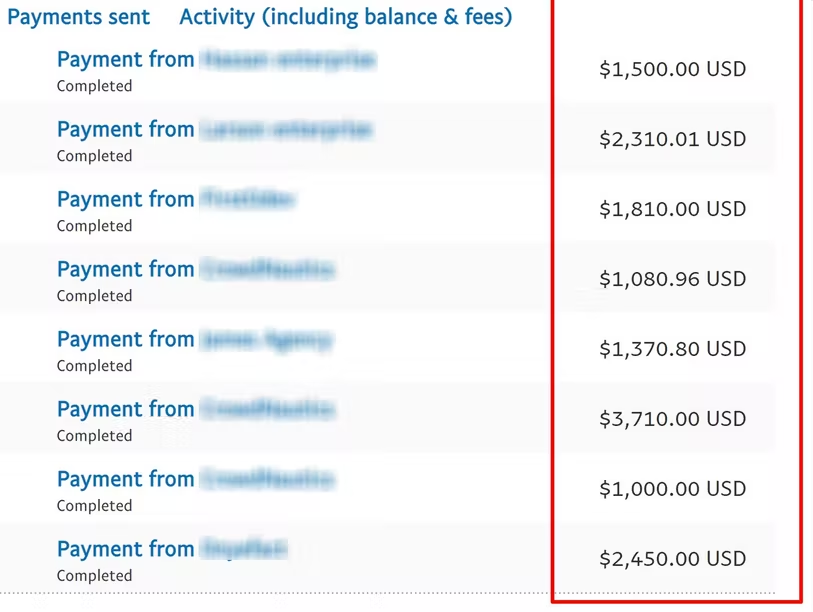The width and height of the screenshot is (813, 612).
Task: Open the payment for $1,810.00 USD
Action: [176, 200]
